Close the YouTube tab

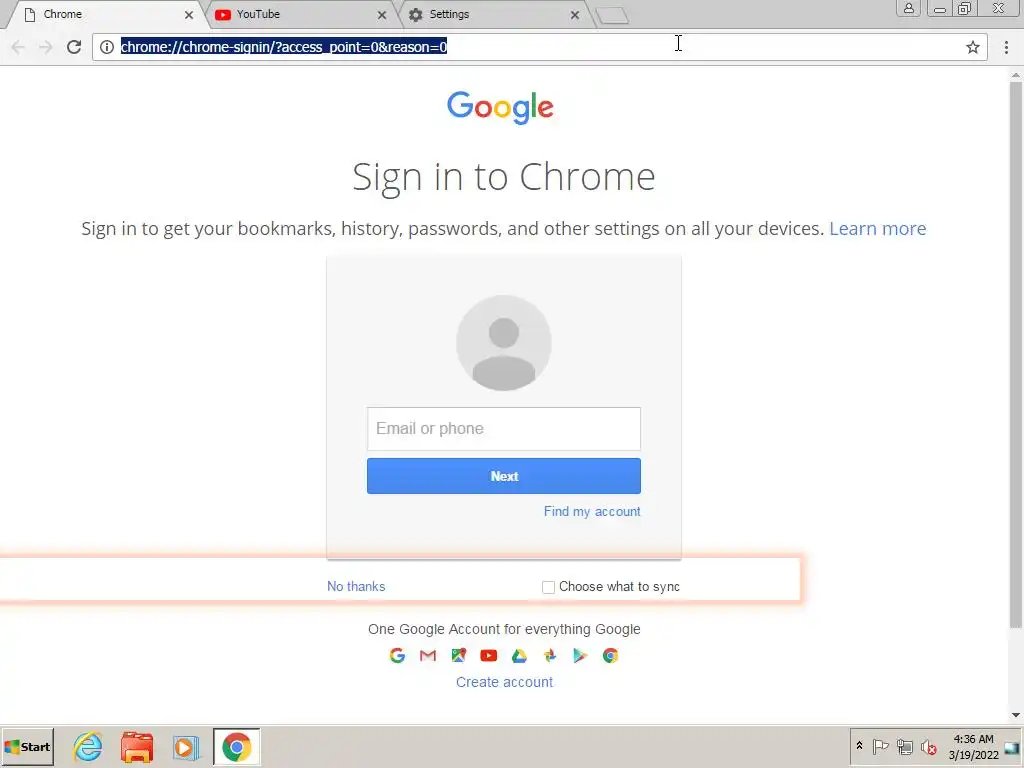click(x=382, y=14)
